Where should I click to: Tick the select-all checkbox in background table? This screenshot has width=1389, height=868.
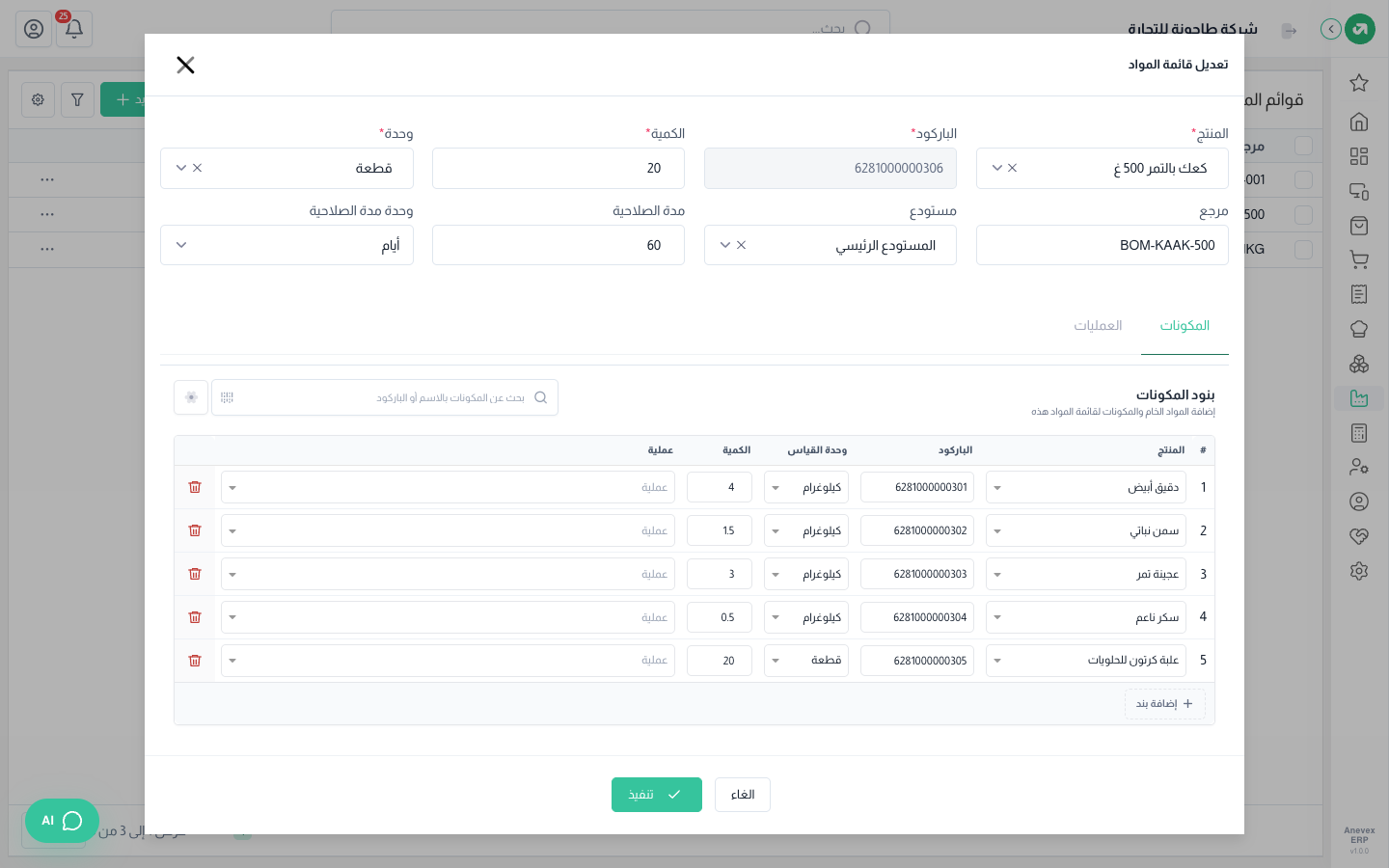coord(1303,146)
